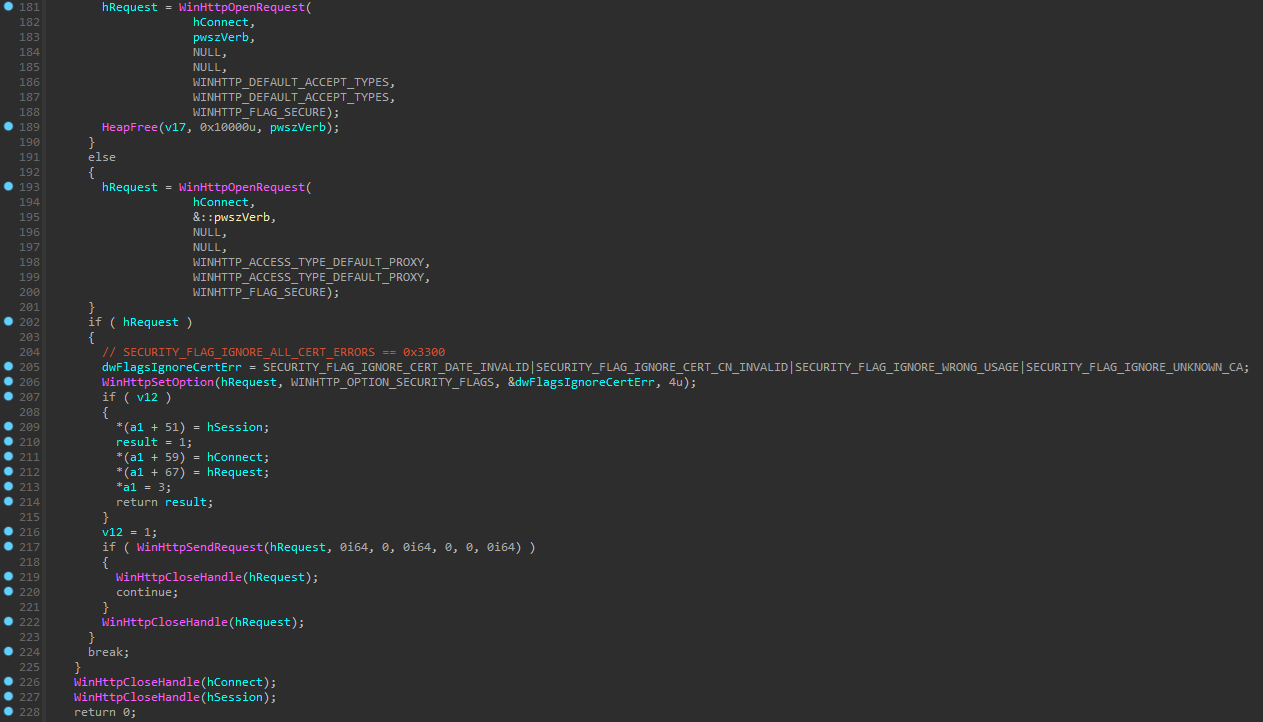
Task: Click the WinHttpSetOption function name
Action: (x=158, y=382)
